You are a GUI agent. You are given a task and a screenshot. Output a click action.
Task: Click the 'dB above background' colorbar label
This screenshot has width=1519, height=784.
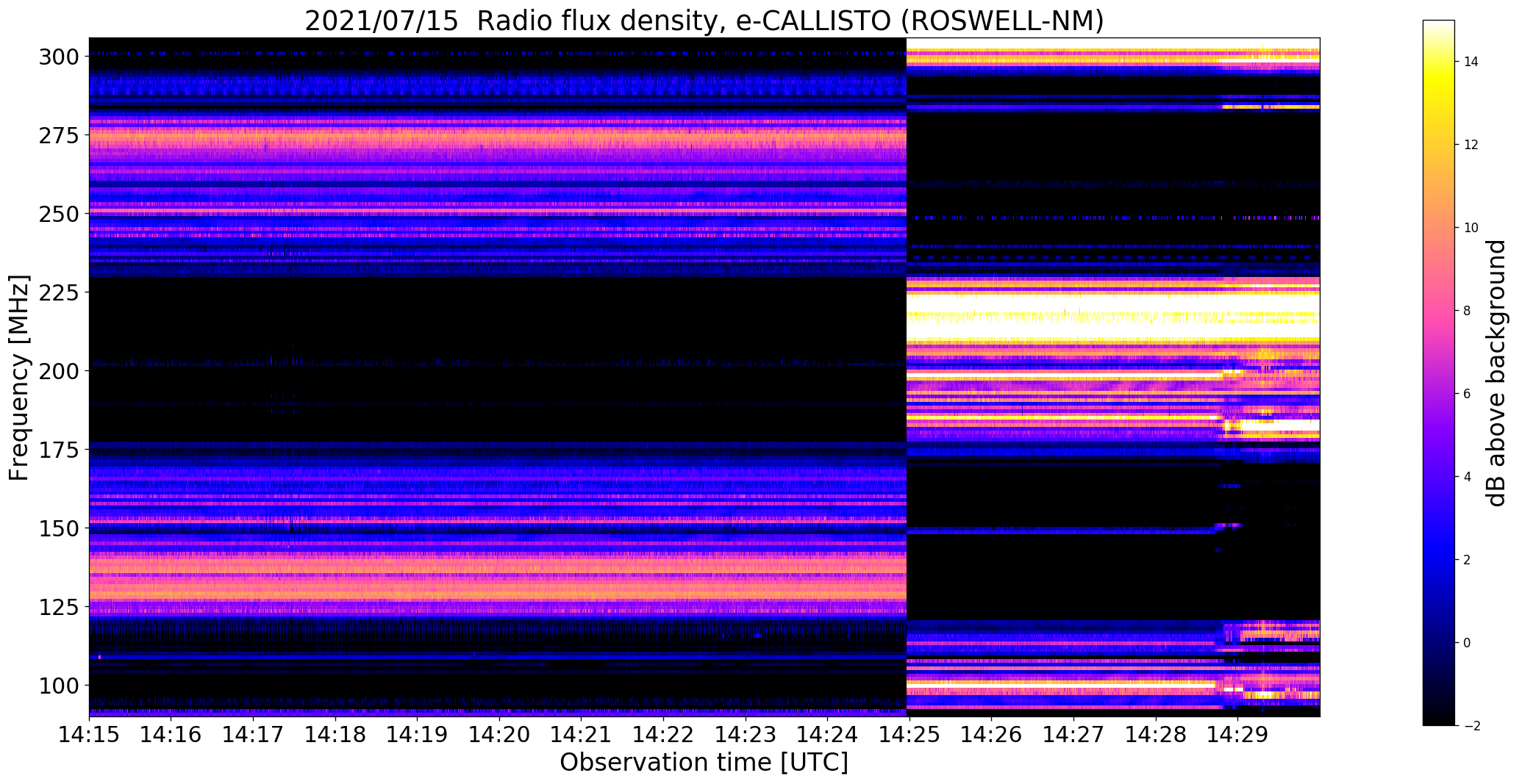(x=1496, y=373)
